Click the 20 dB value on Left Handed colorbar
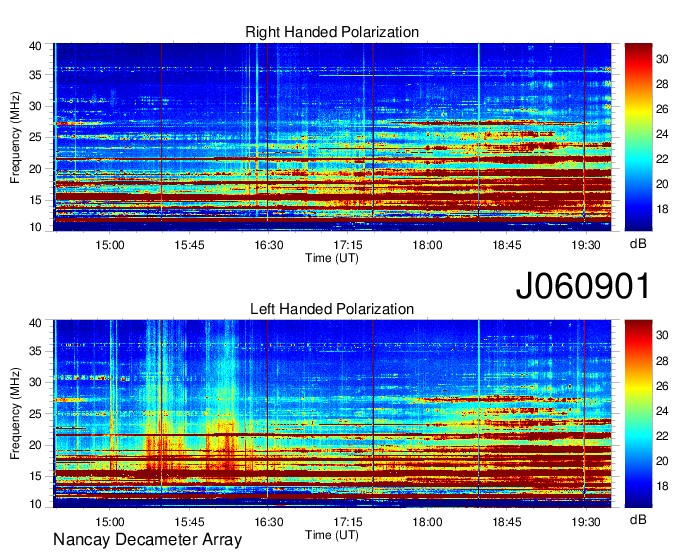This screenshot has width=680, height=552. tap(662, 461)
